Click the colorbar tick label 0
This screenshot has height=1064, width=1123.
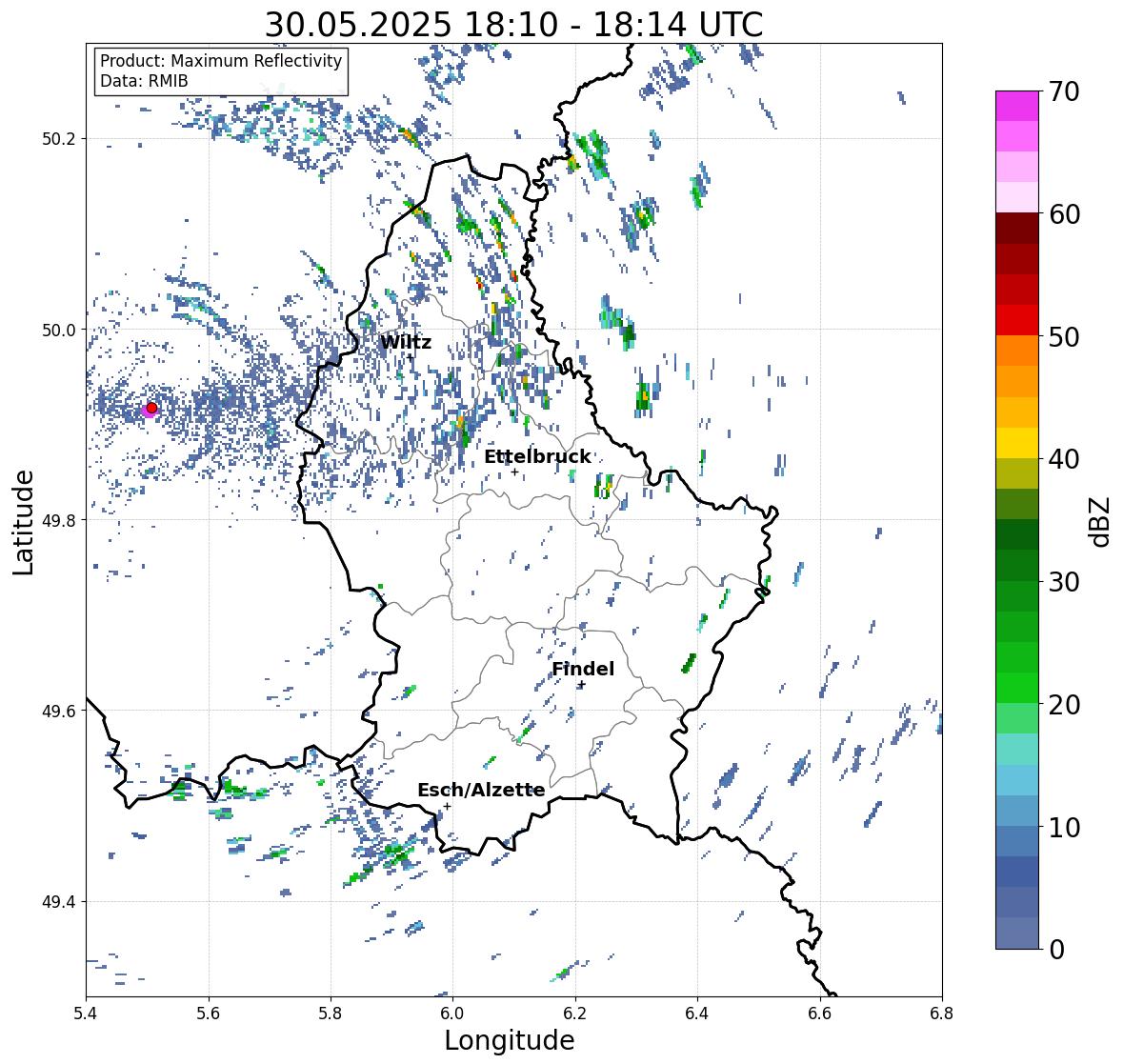click(x=1056, y=950)
